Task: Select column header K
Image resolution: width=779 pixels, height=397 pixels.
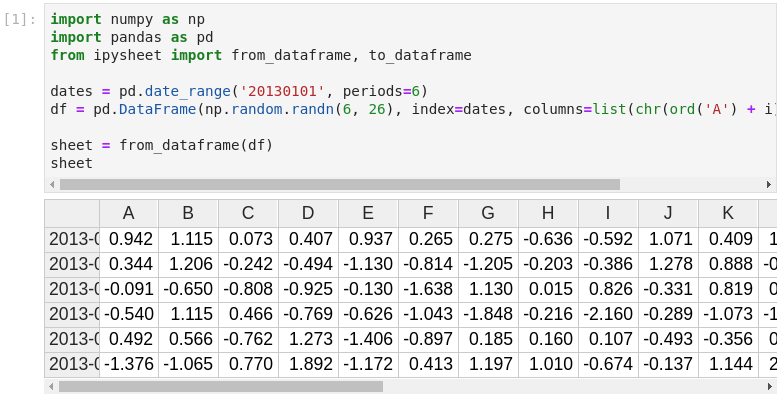Action: 728,213
